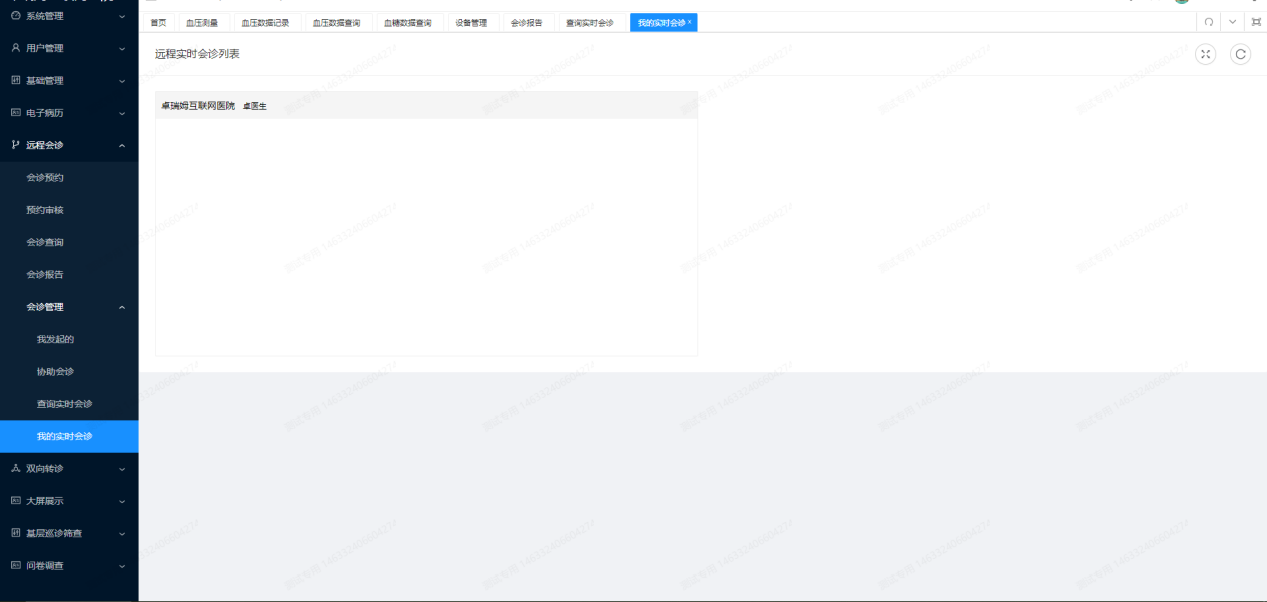Expand the 问卷调查 menu chevron
The image size is (1267, 602).
122,566
